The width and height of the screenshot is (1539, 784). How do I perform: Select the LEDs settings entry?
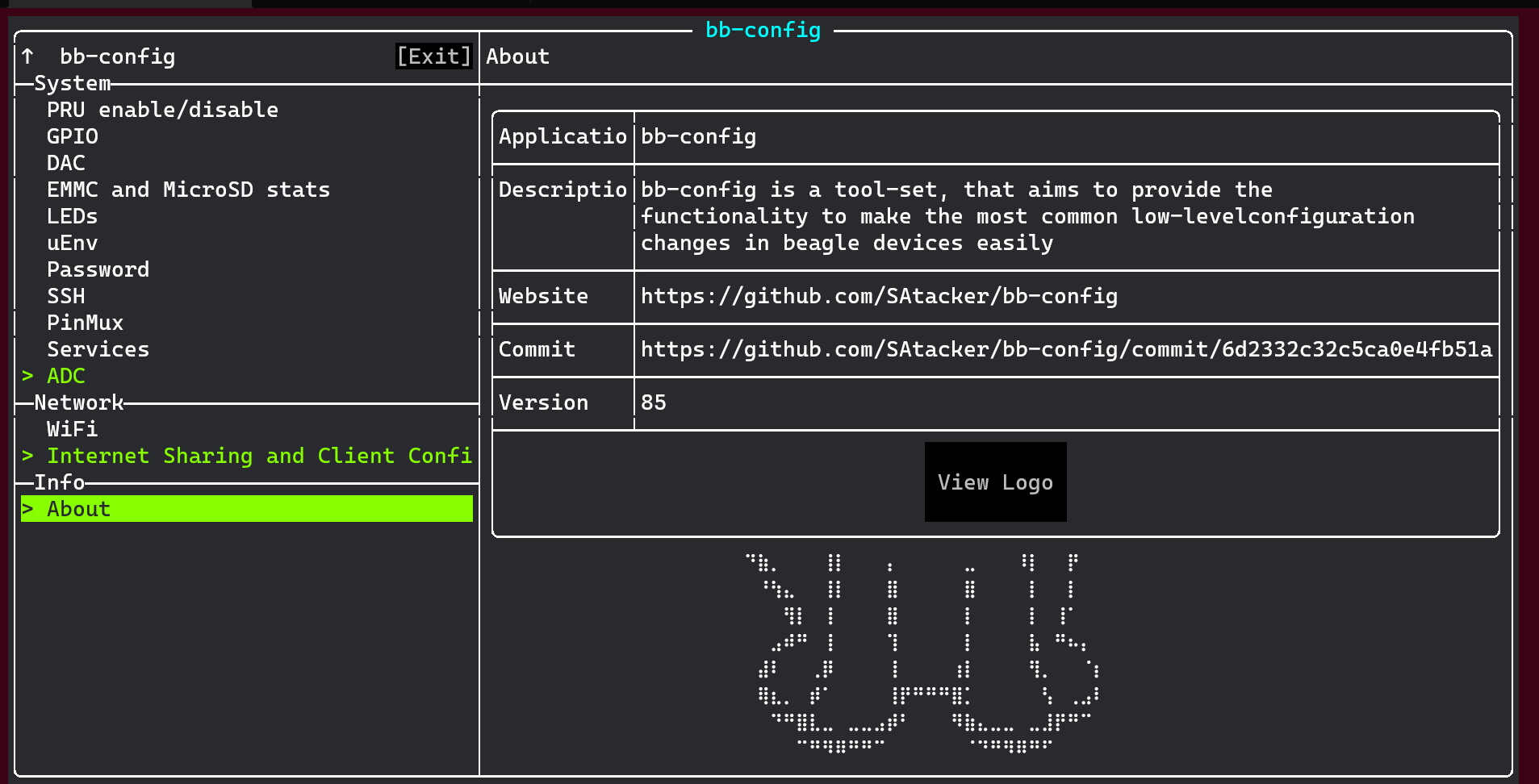pyautogui.click(x=71, y=216)
